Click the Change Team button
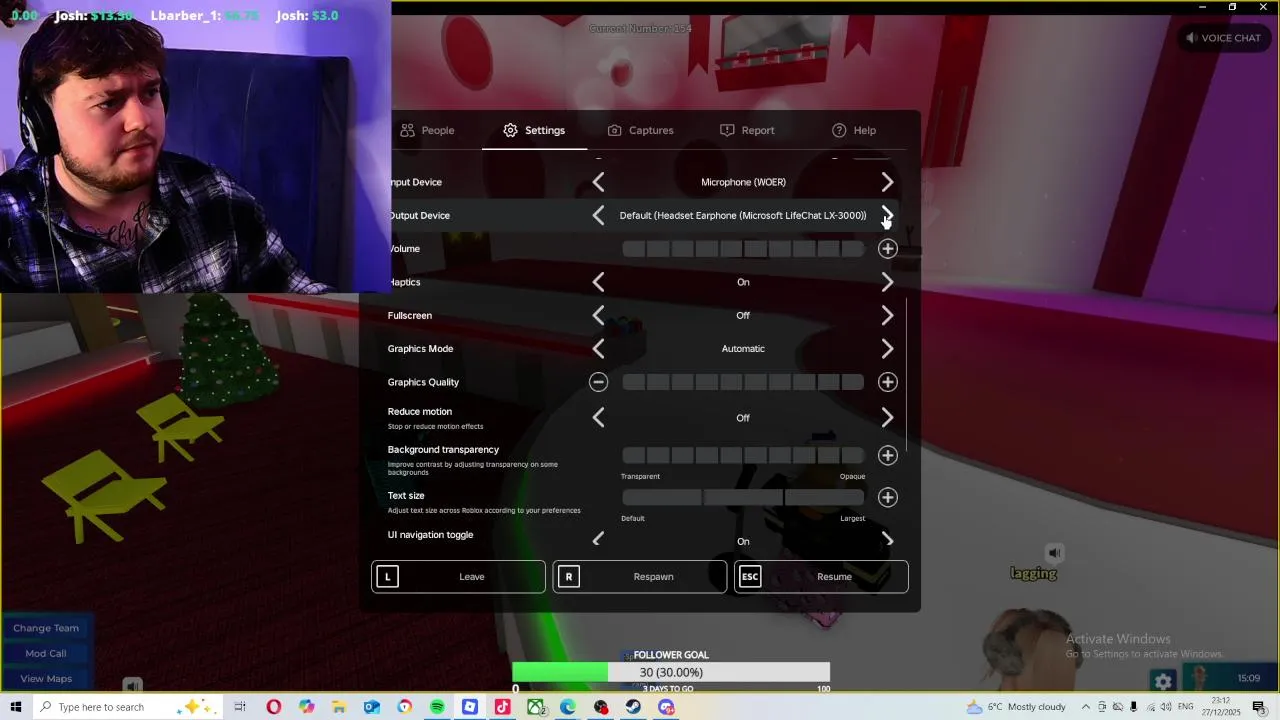Viewport: 1280px width, 720px height. [x=46, y=628]
